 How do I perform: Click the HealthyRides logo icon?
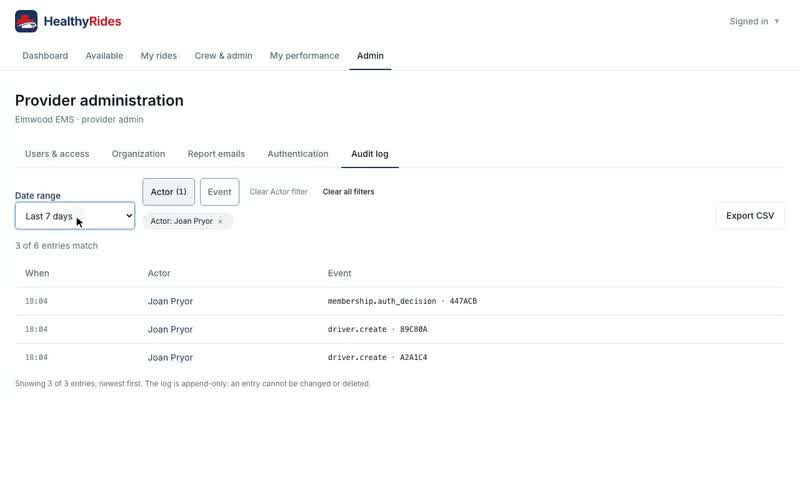click(x=26, y=21)
